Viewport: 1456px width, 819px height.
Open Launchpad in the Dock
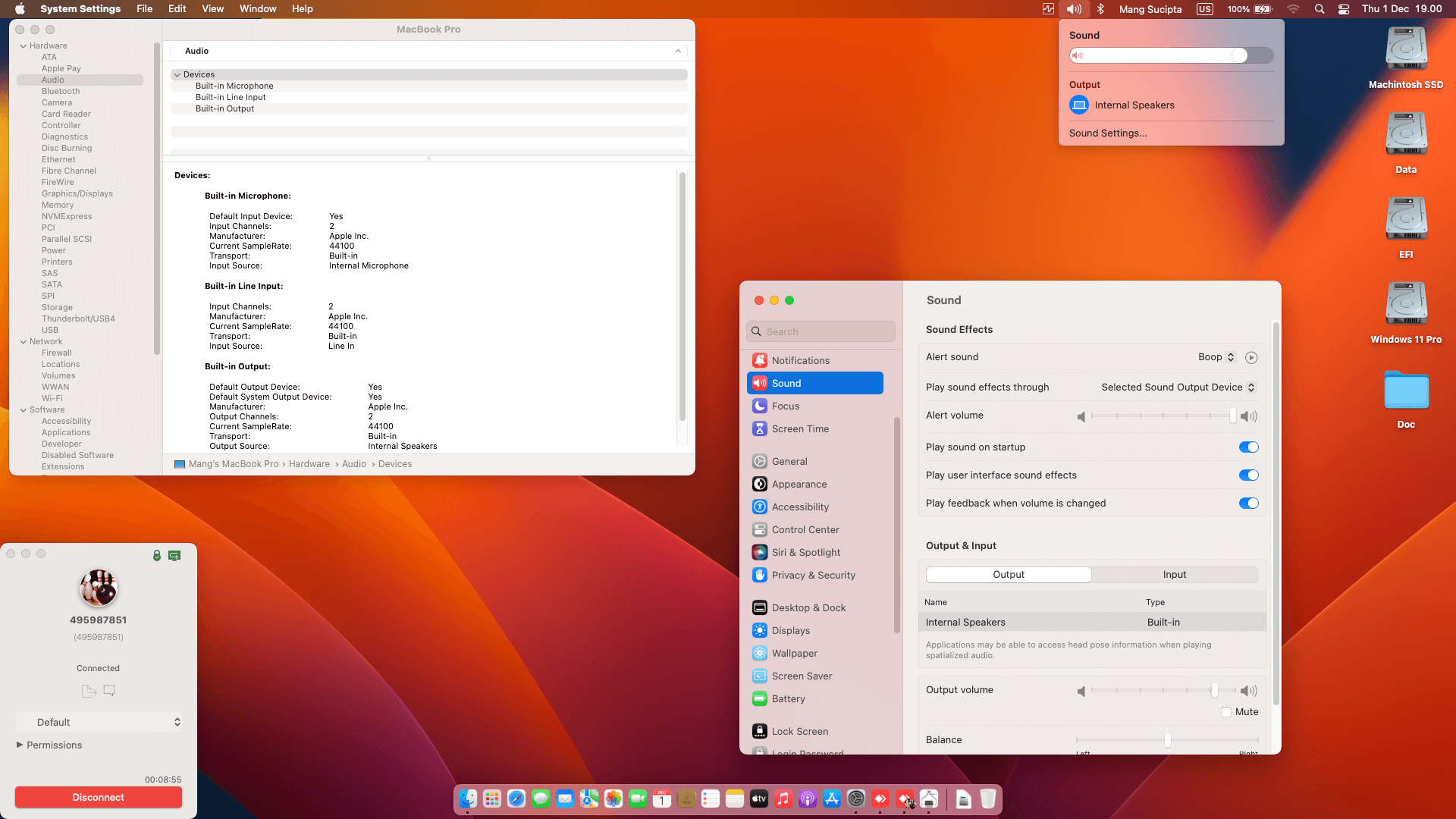click(x=492, y=799)
